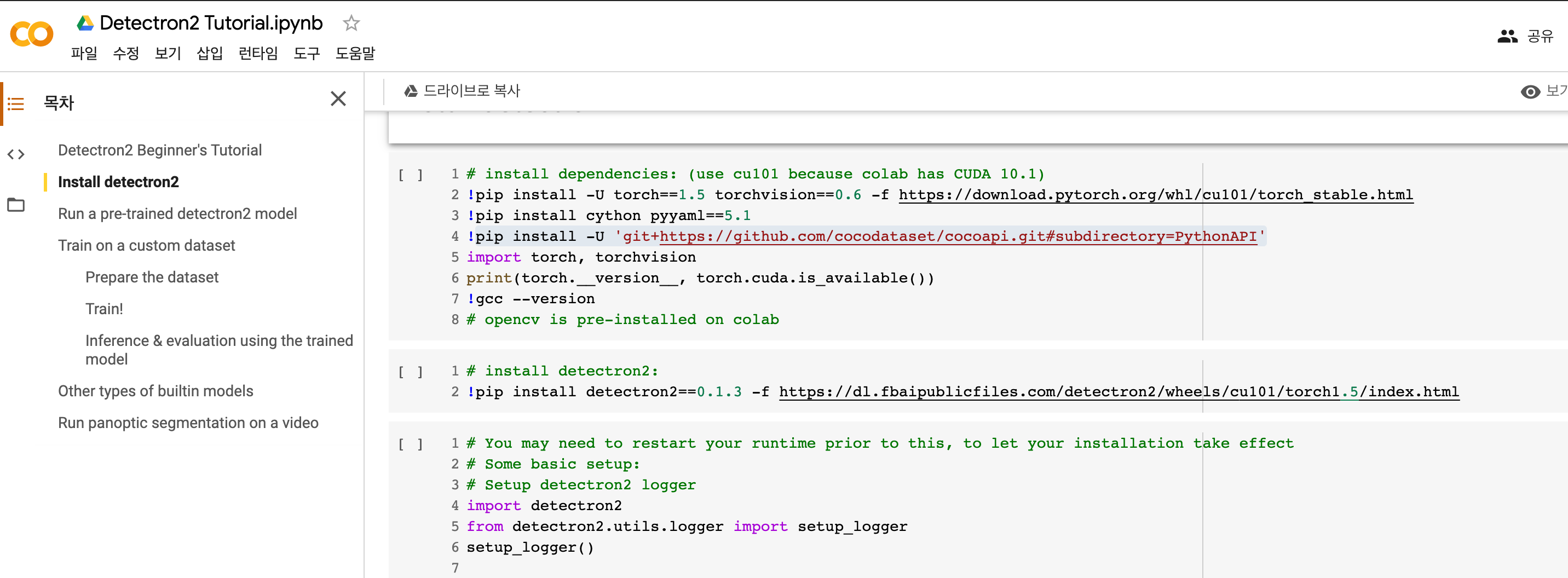Image resolution: width=1568 pixels, height=578 pixels.
Task: Click the Google Drive icon beside the title
Action: pyautogui.click(x=85, y=23)
